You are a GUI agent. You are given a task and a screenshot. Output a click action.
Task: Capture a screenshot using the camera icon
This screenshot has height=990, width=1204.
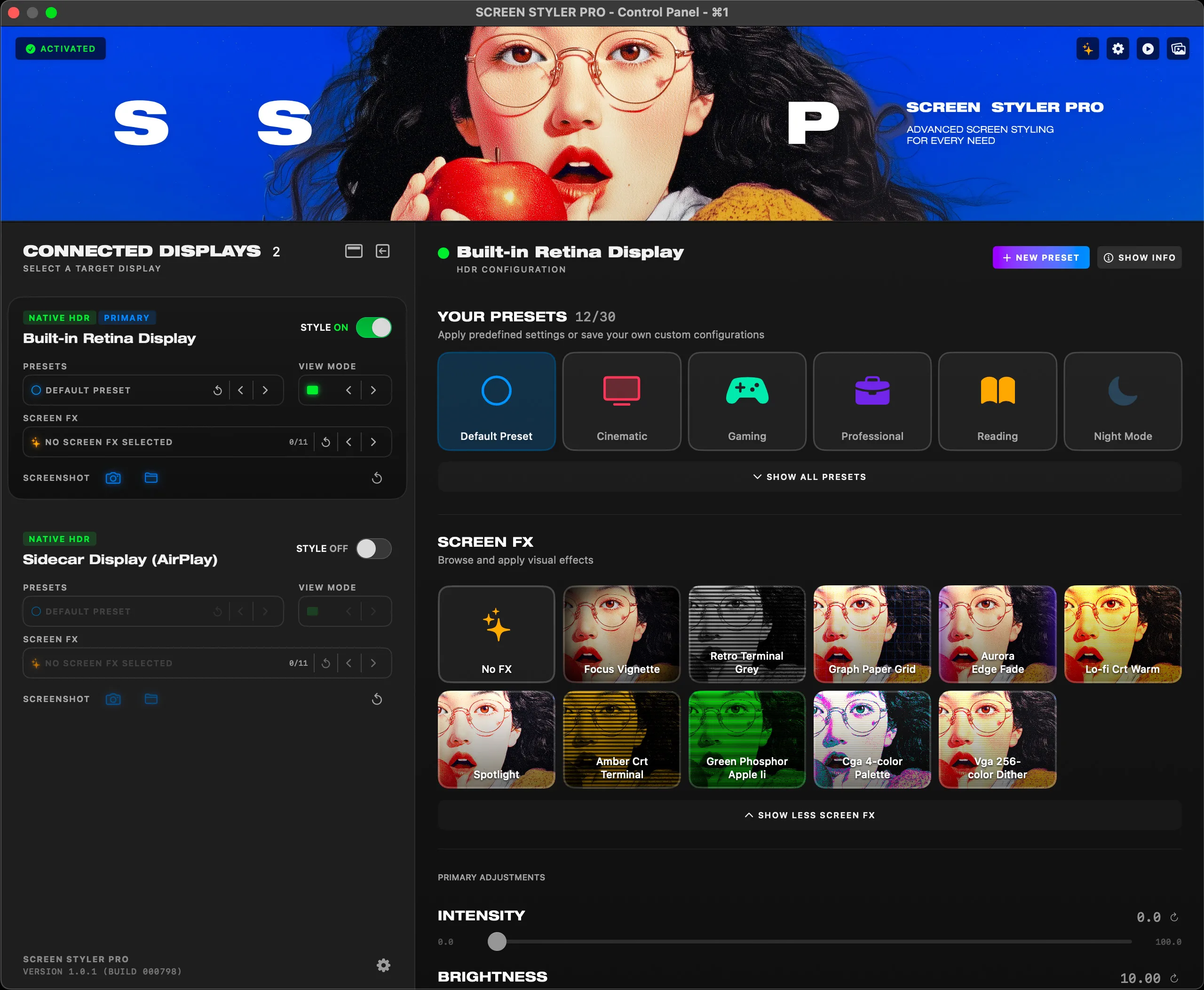coord(113,478)
